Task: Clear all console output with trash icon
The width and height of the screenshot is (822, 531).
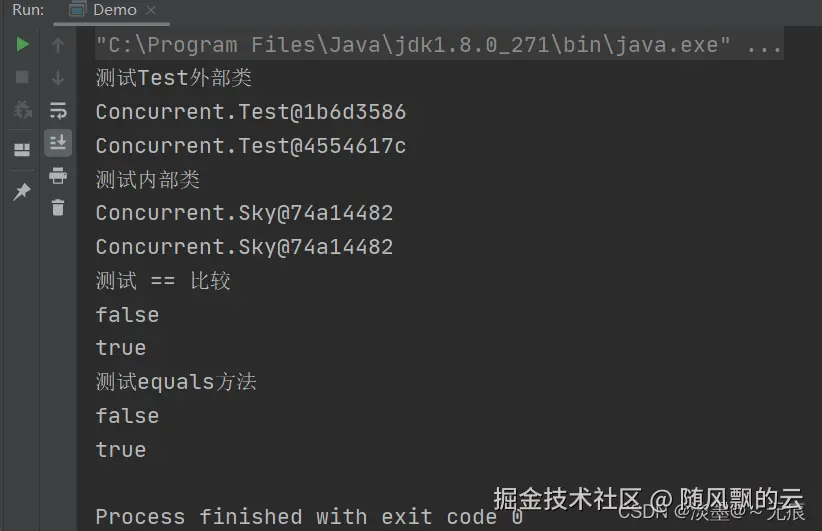Action: pyautogui.click(x=58, y=207)
